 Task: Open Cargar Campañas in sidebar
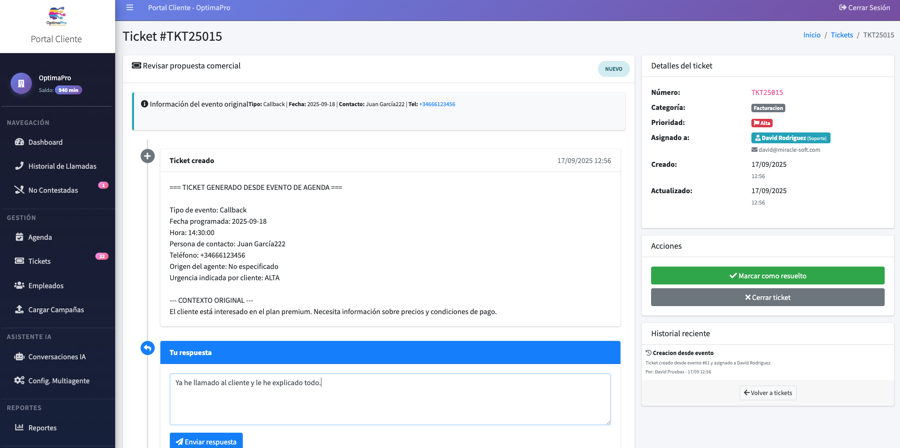[x=56, y=309]
